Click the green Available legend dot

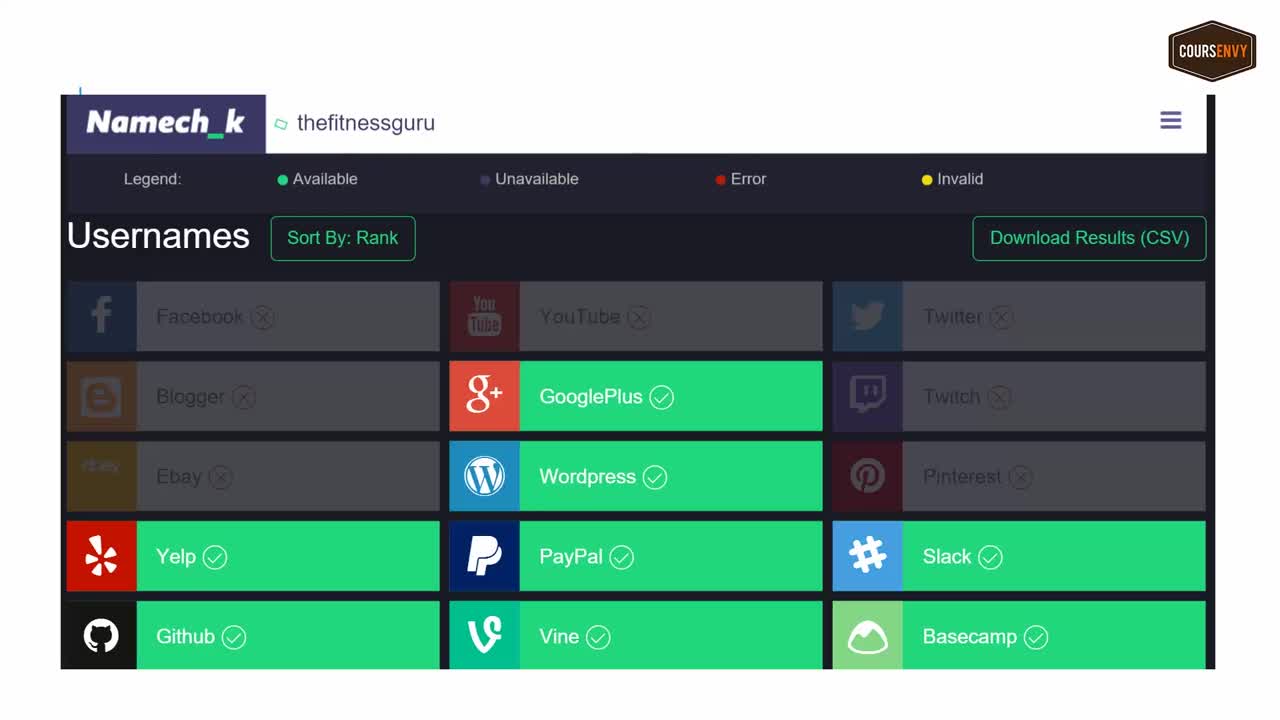282,180
